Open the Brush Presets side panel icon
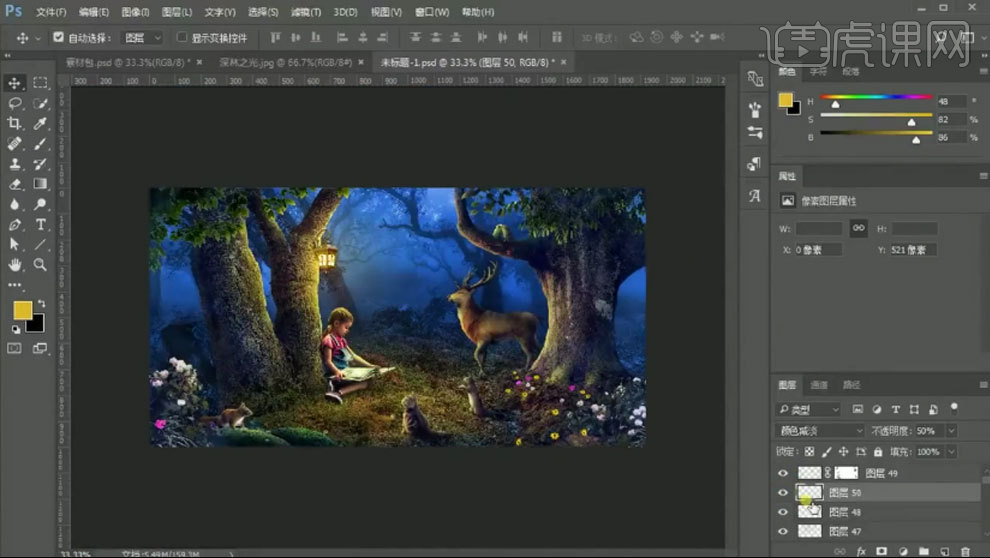Image resolution: width=990 pixels, height=558 pixels. (x=754, y=110)
